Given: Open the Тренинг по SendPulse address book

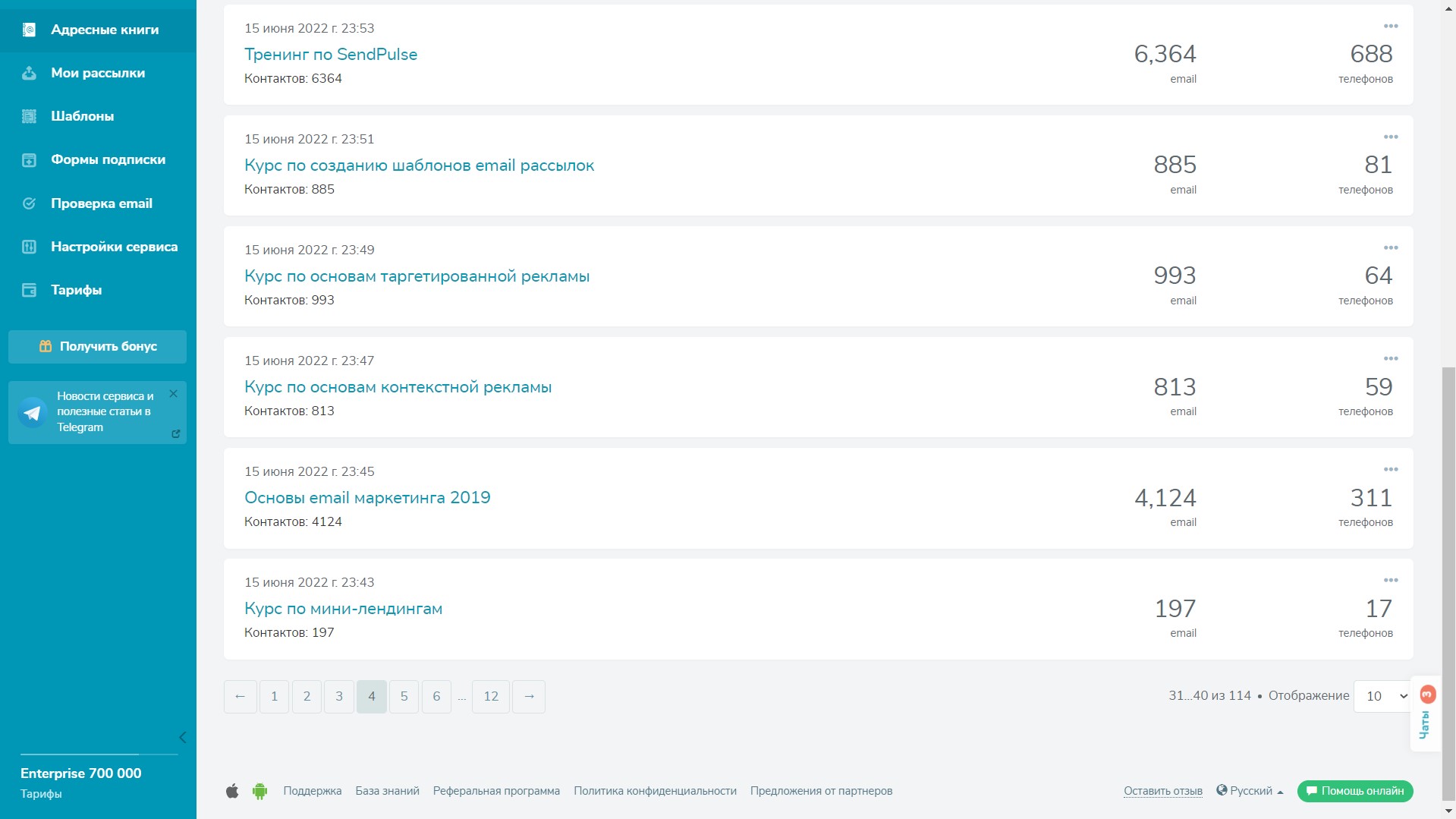Looking at the screenshot, I should 331,55.
